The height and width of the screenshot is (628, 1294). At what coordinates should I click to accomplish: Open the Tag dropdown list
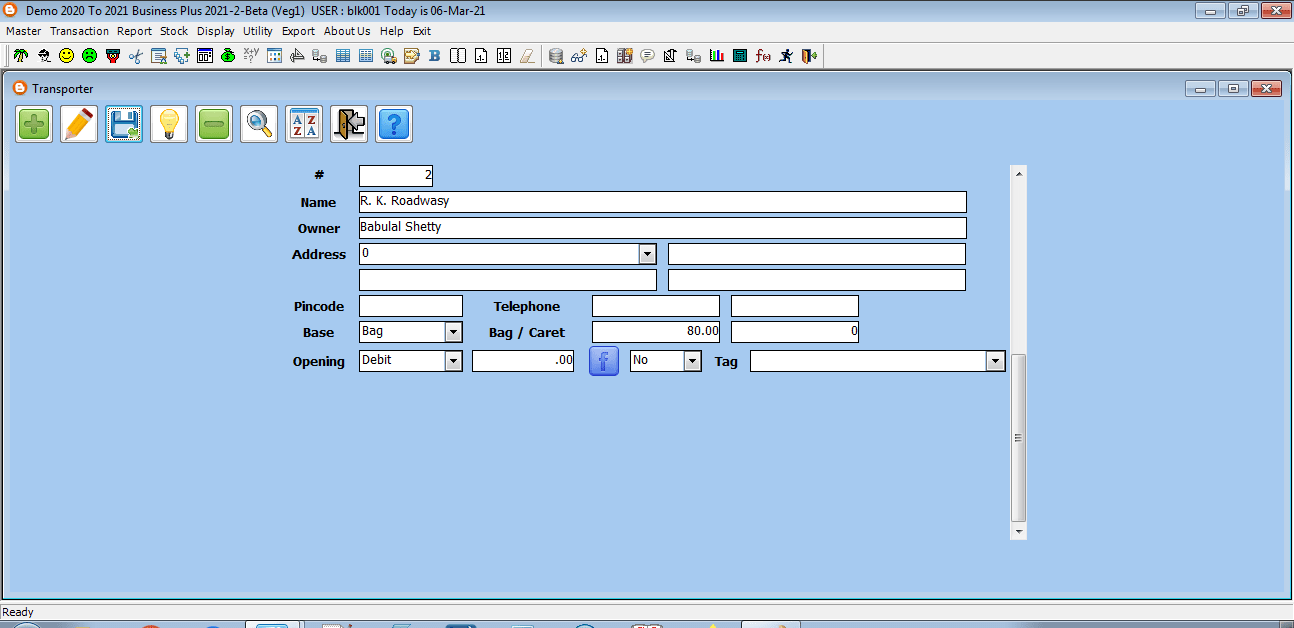[x=994, y=361]
